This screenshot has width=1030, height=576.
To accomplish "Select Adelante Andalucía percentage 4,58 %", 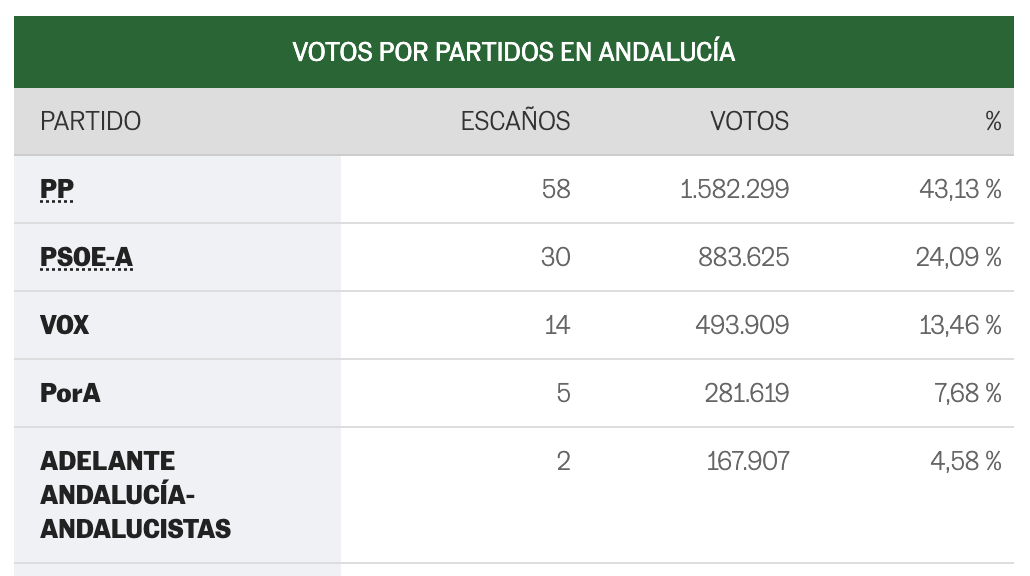I will (966, 461).
